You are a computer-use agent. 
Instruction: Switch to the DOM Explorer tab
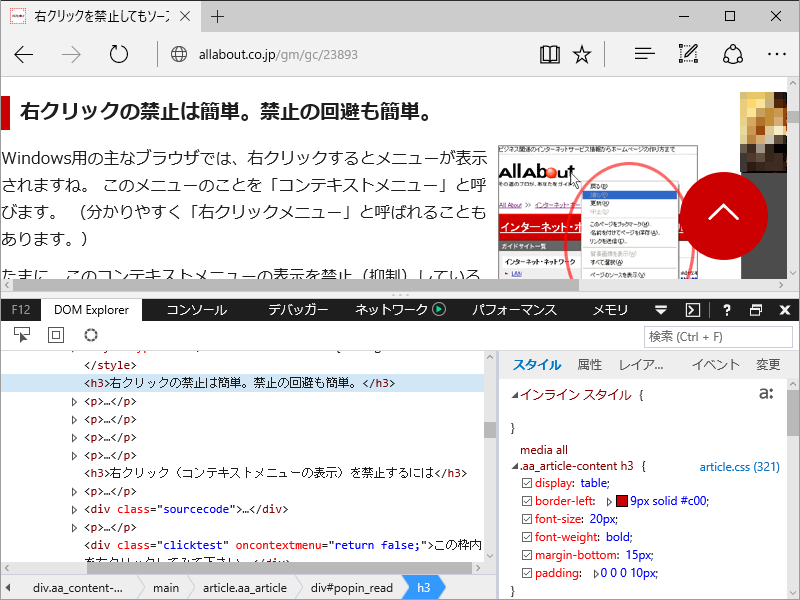pos(91,310)
